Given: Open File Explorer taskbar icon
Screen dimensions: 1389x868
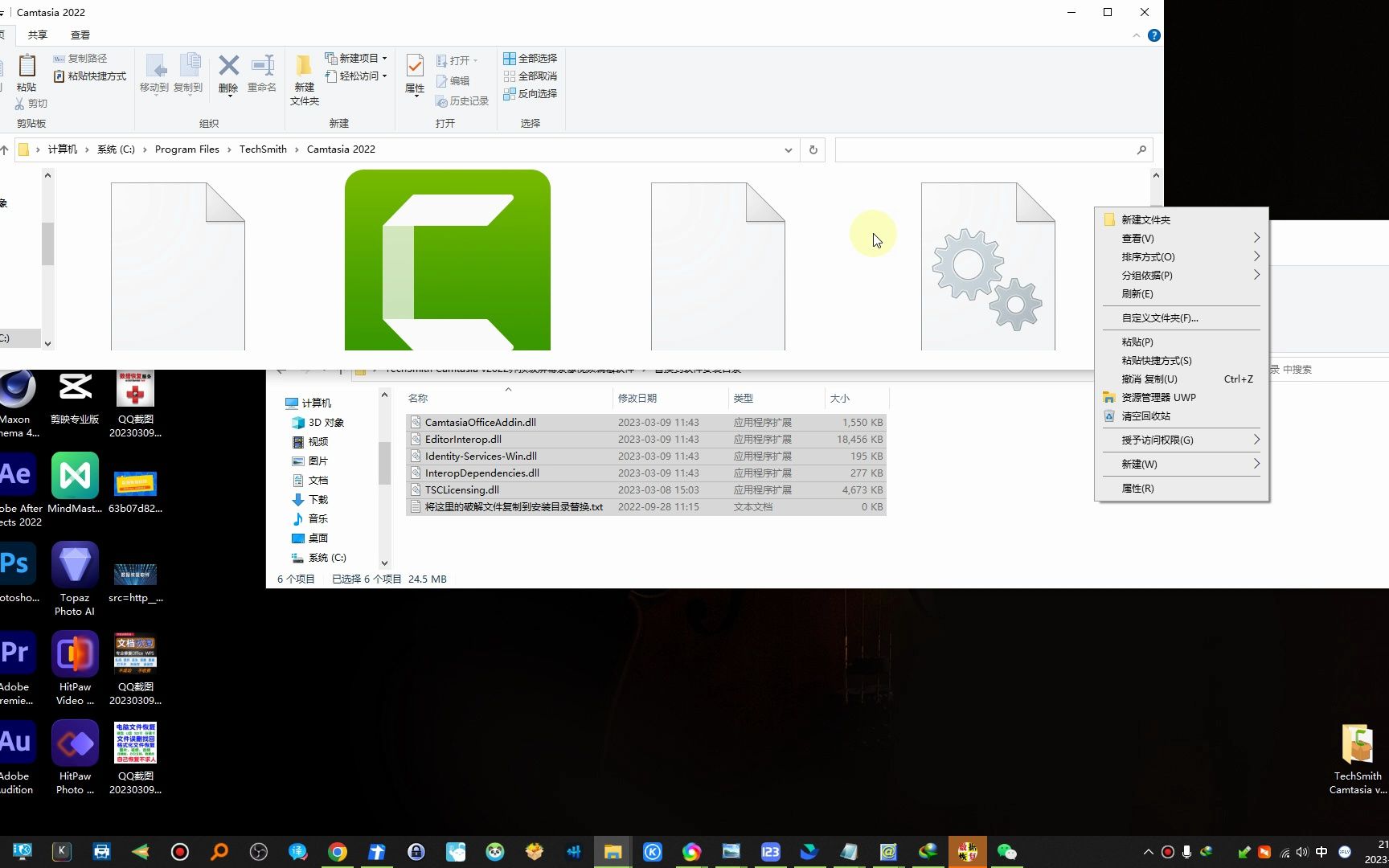Looking at the screenshot, I should click(x=613, y=852).
